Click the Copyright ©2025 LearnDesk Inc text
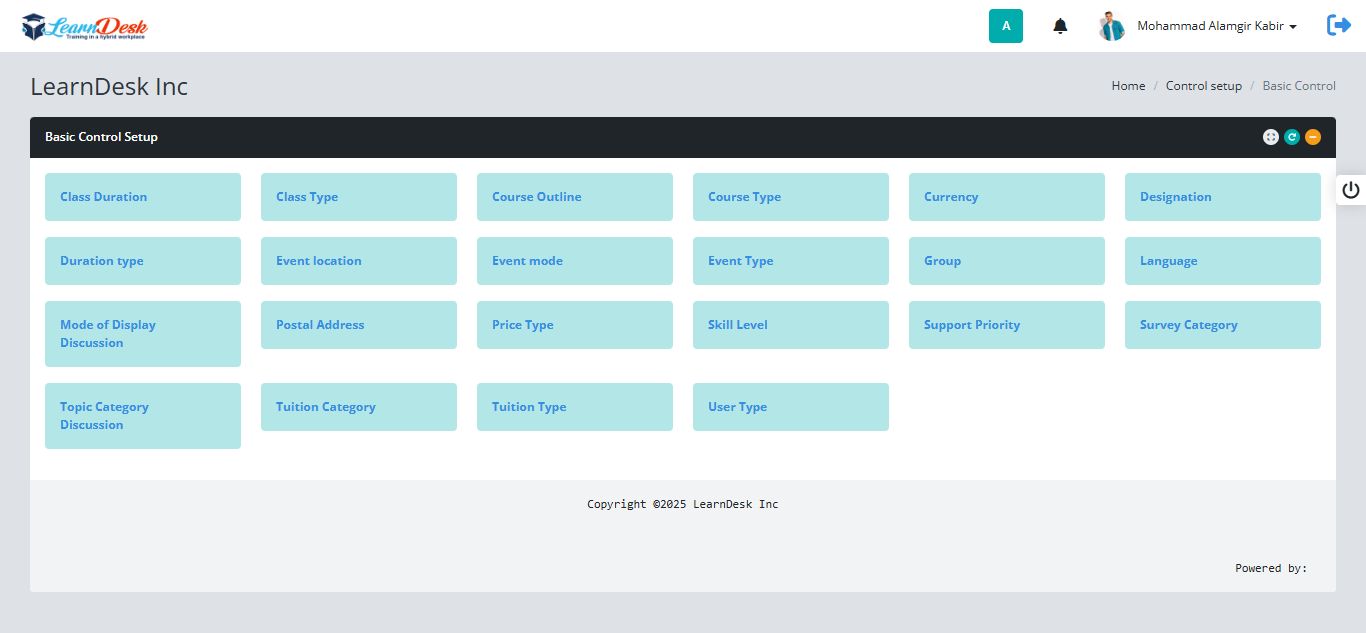The image size is (1366, 633). click(x=683, y=504)
